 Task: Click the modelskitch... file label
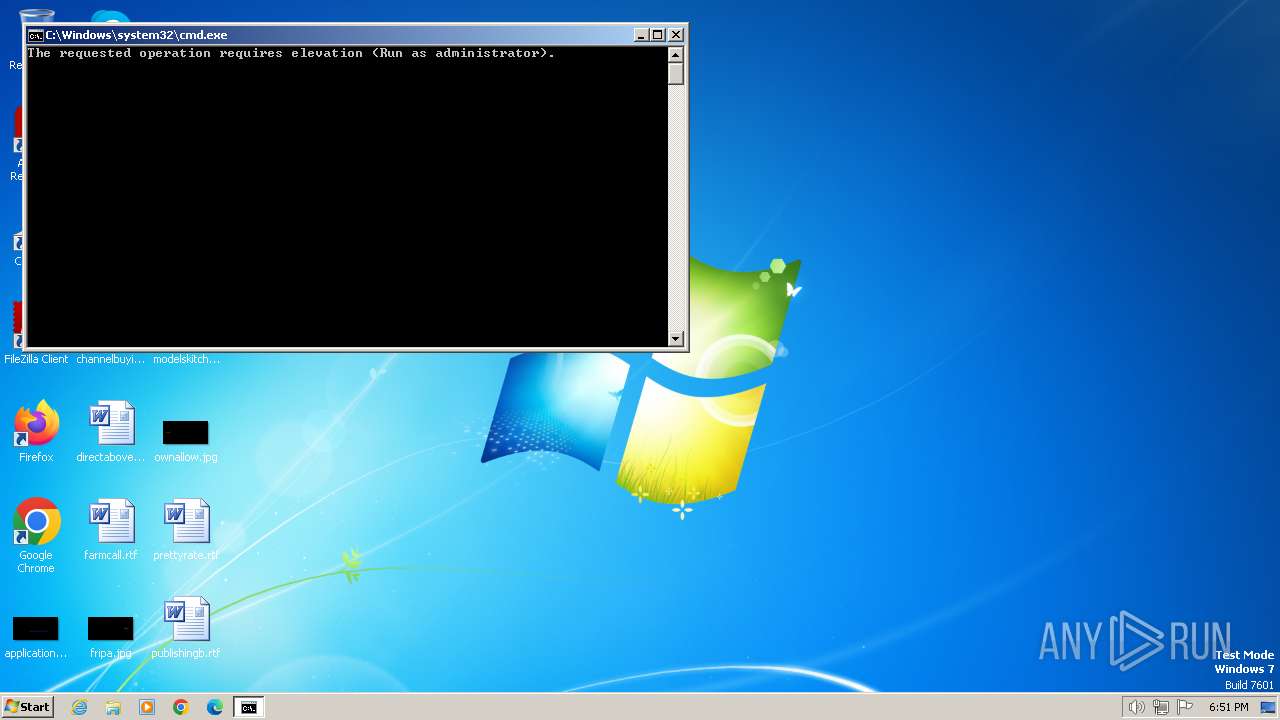click(186, 359)
